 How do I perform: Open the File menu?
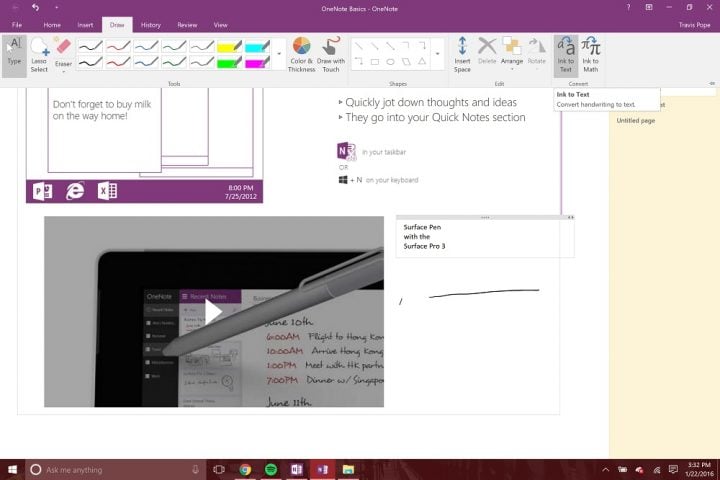click(17, 25)
